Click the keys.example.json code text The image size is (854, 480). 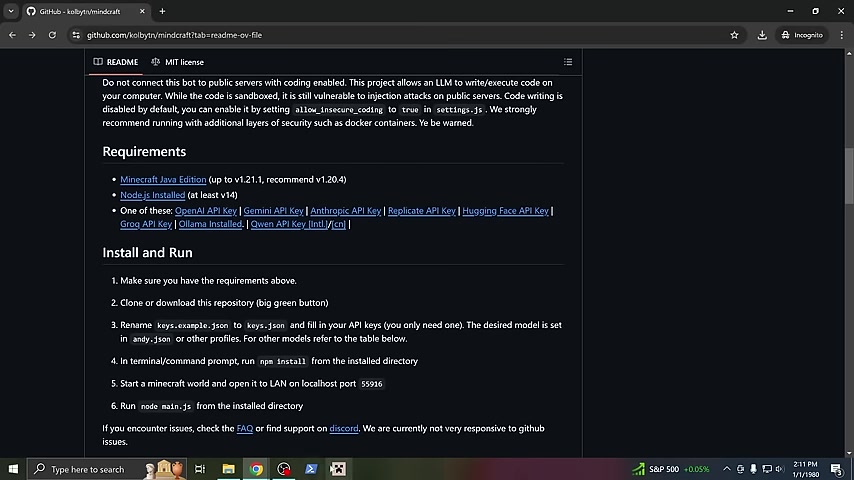193,325
